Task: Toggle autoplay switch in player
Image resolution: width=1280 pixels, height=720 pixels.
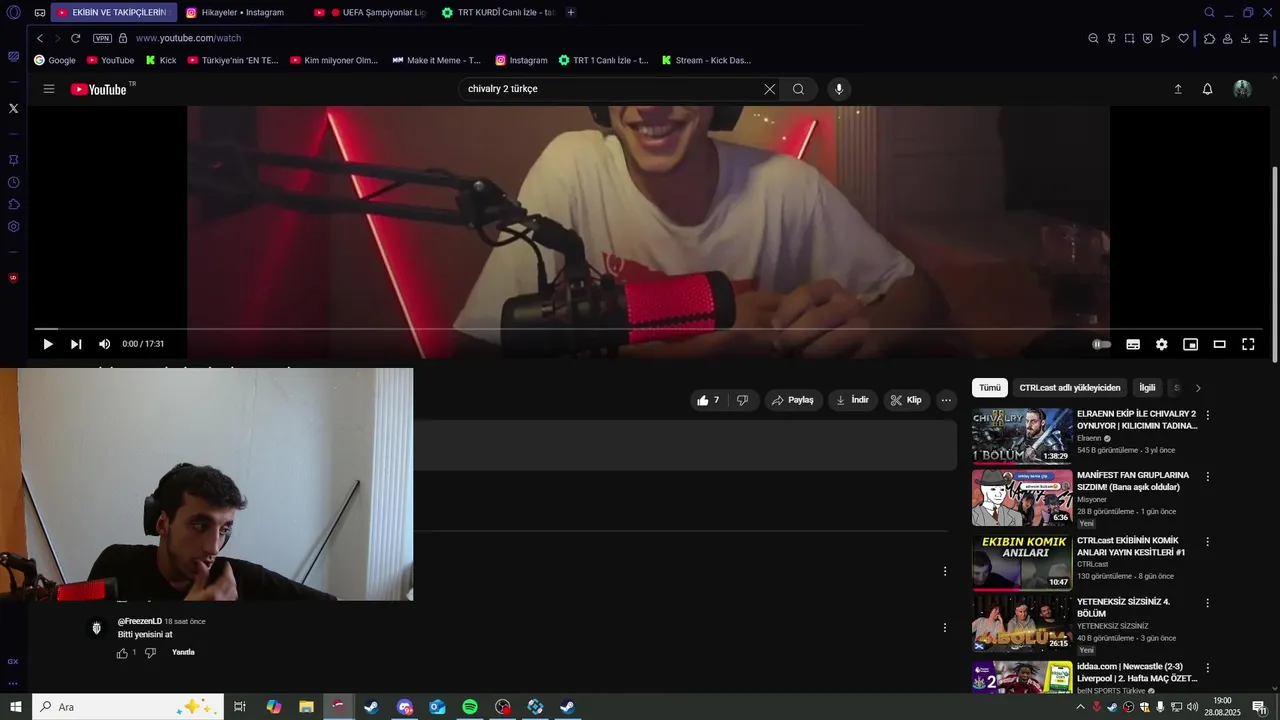Action: coord(1102,344)
